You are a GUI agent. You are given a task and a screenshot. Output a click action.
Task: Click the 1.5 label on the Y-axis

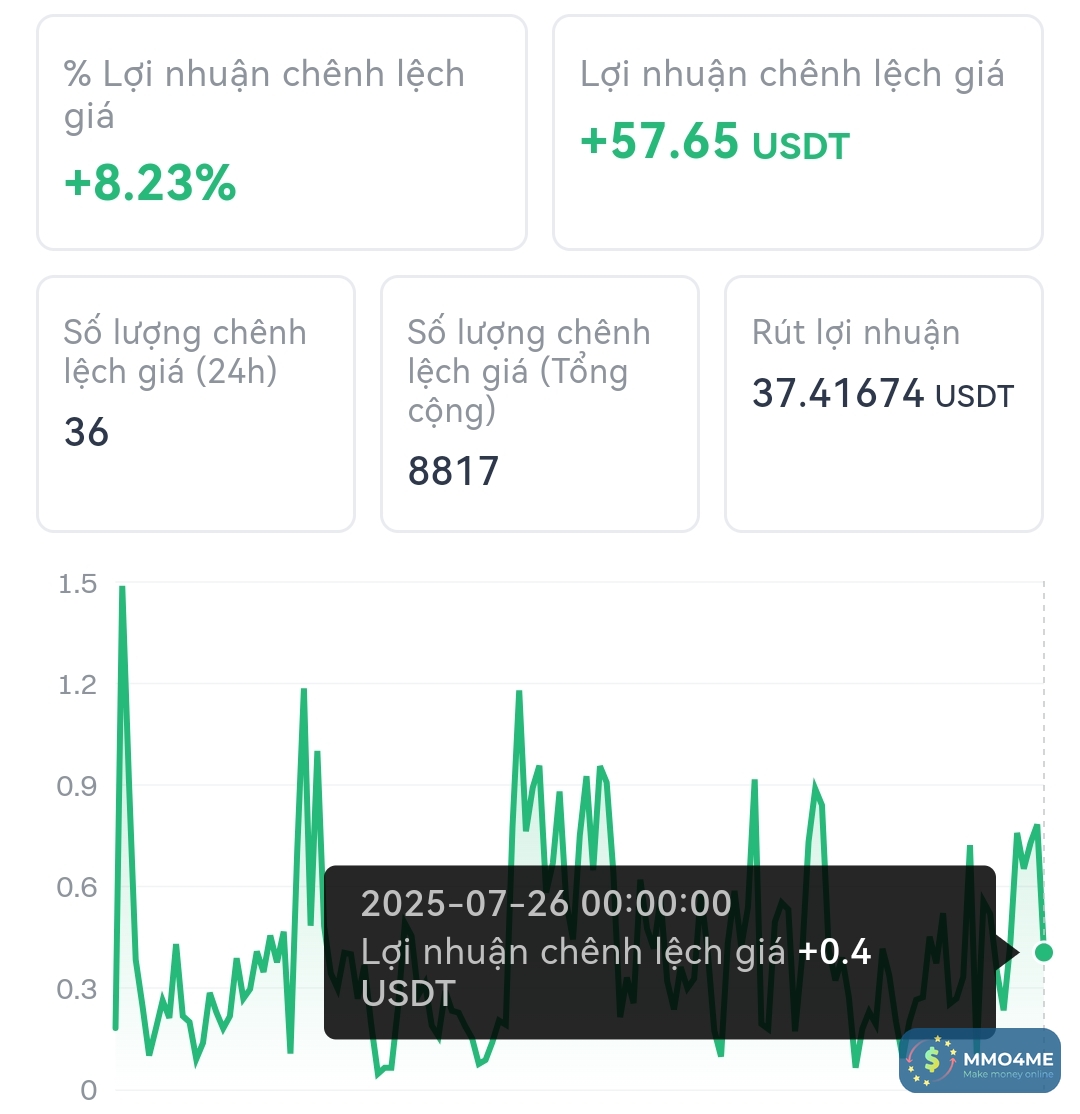click(78, 584)
